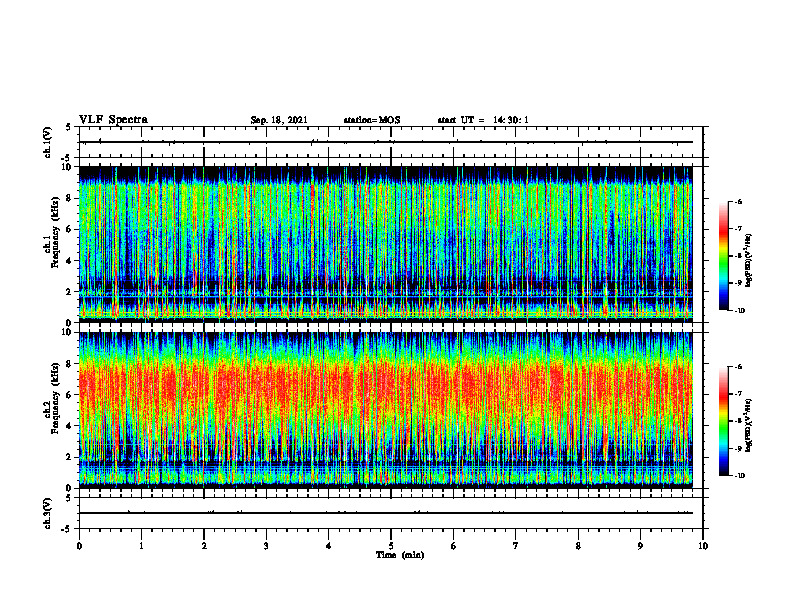The height and width of the screenshot is (612, 792).
Task: Click the ch.2 spectrogram panel
Action: click(386, 410)
